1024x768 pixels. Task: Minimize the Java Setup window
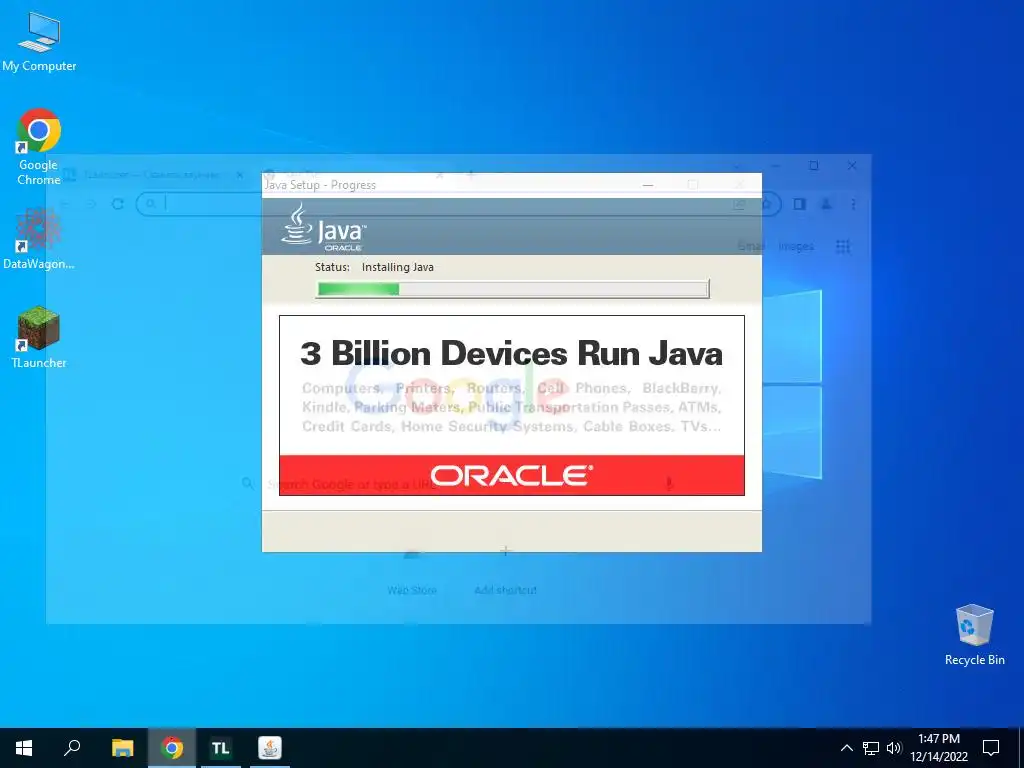pyautogui.click(x=648, y=185)
